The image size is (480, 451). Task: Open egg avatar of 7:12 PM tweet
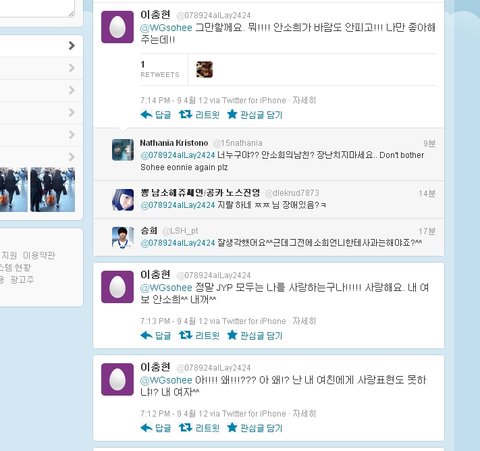117,379
